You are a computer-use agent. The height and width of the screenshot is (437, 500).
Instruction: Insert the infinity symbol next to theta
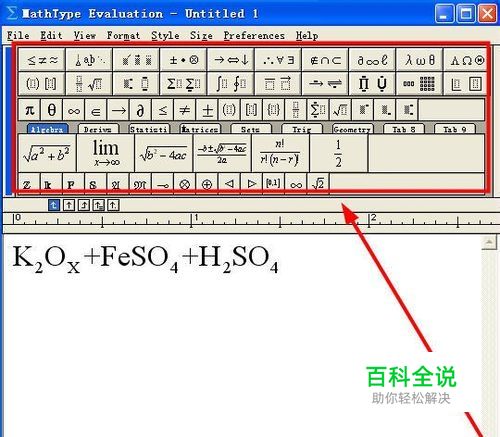[74, 110]
